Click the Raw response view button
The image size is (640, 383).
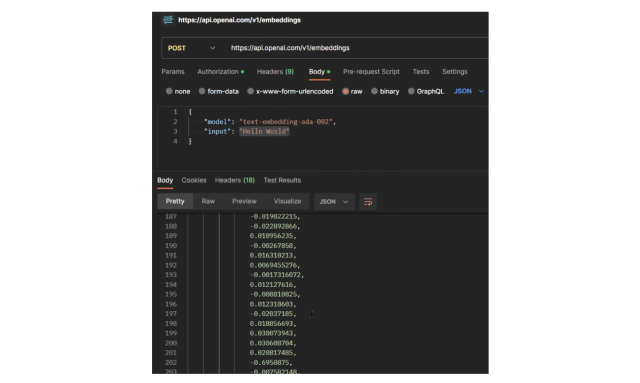[208, 201]
